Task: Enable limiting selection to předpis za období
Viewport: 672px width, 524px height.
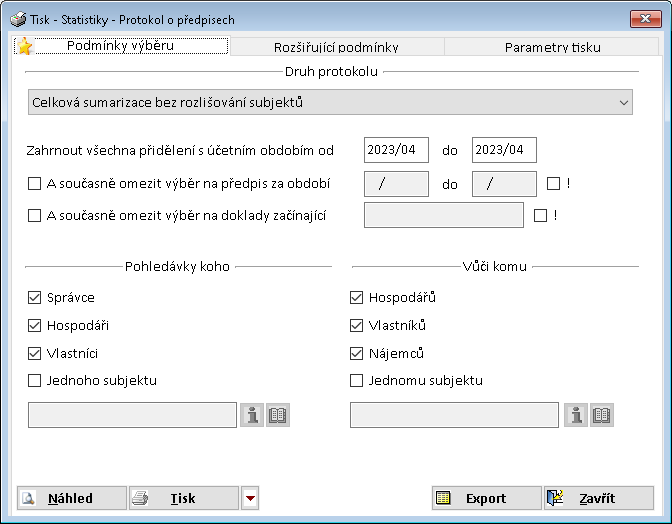Action: (x=35, y=184)
